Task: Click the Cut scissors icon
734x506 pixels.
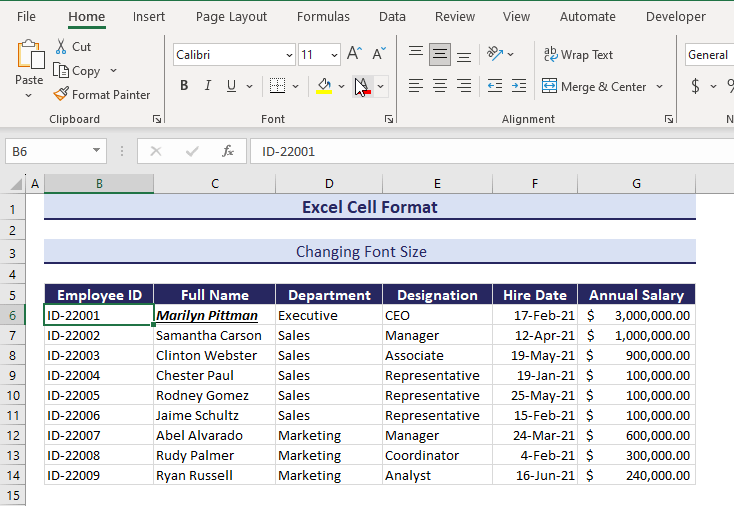Action: coord(61,47)
